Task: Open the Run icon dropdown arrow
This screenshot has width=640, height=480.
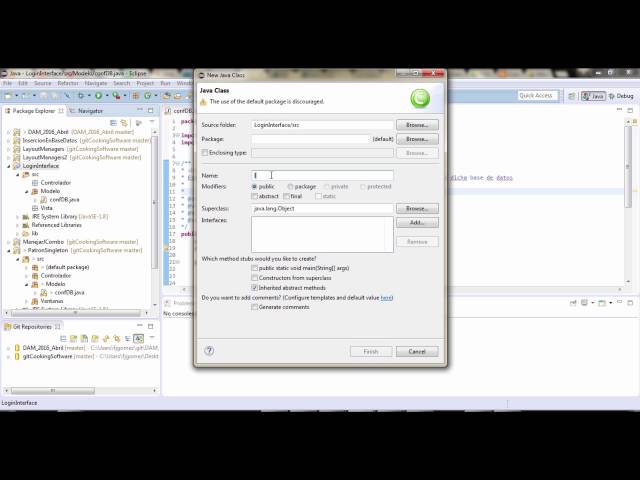Action: pyautogui.click(x=107, y=96)
